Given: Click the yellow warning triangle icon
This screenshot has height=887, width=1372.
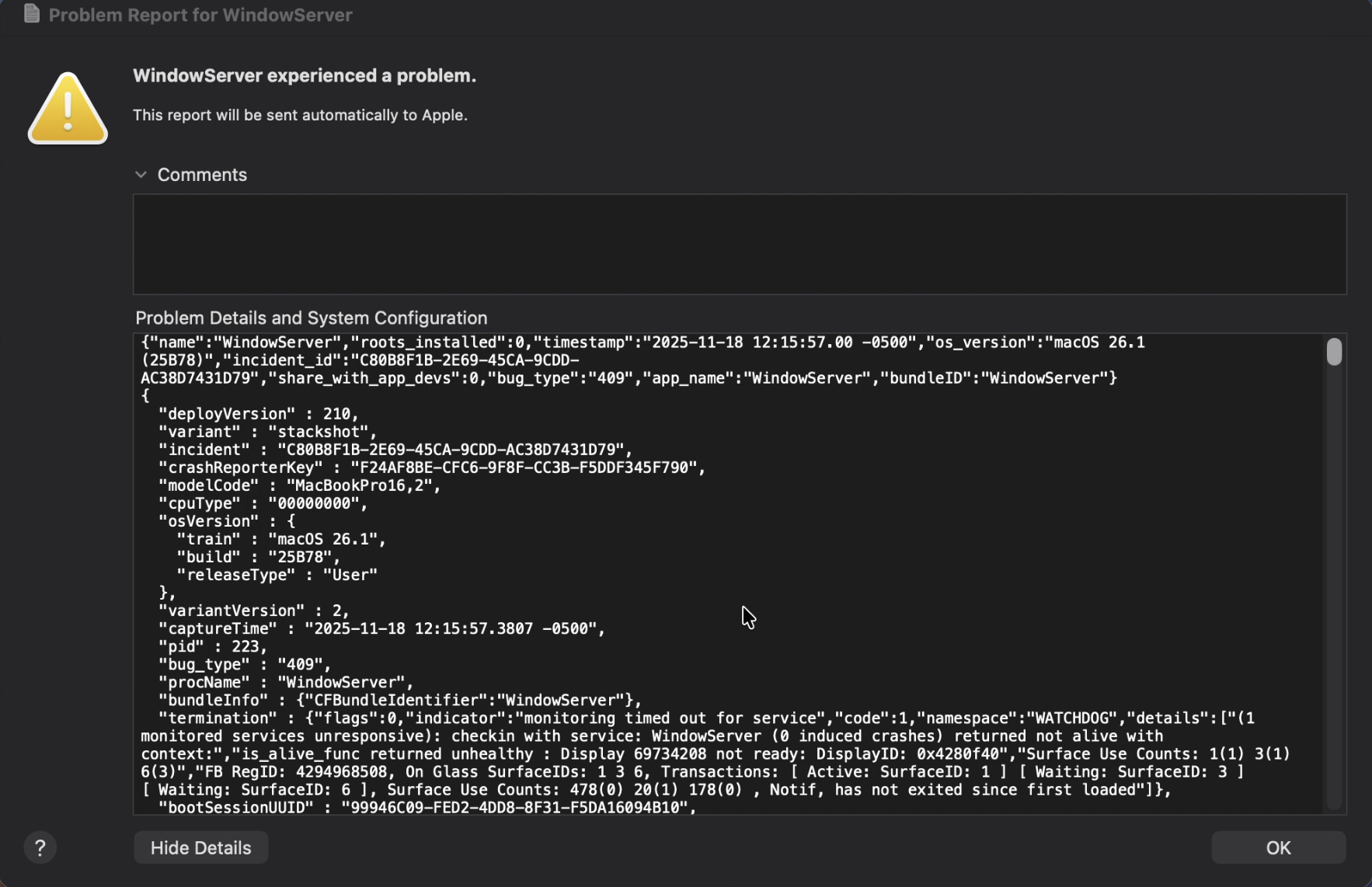Looking at the screenshot, I should 68,110.
